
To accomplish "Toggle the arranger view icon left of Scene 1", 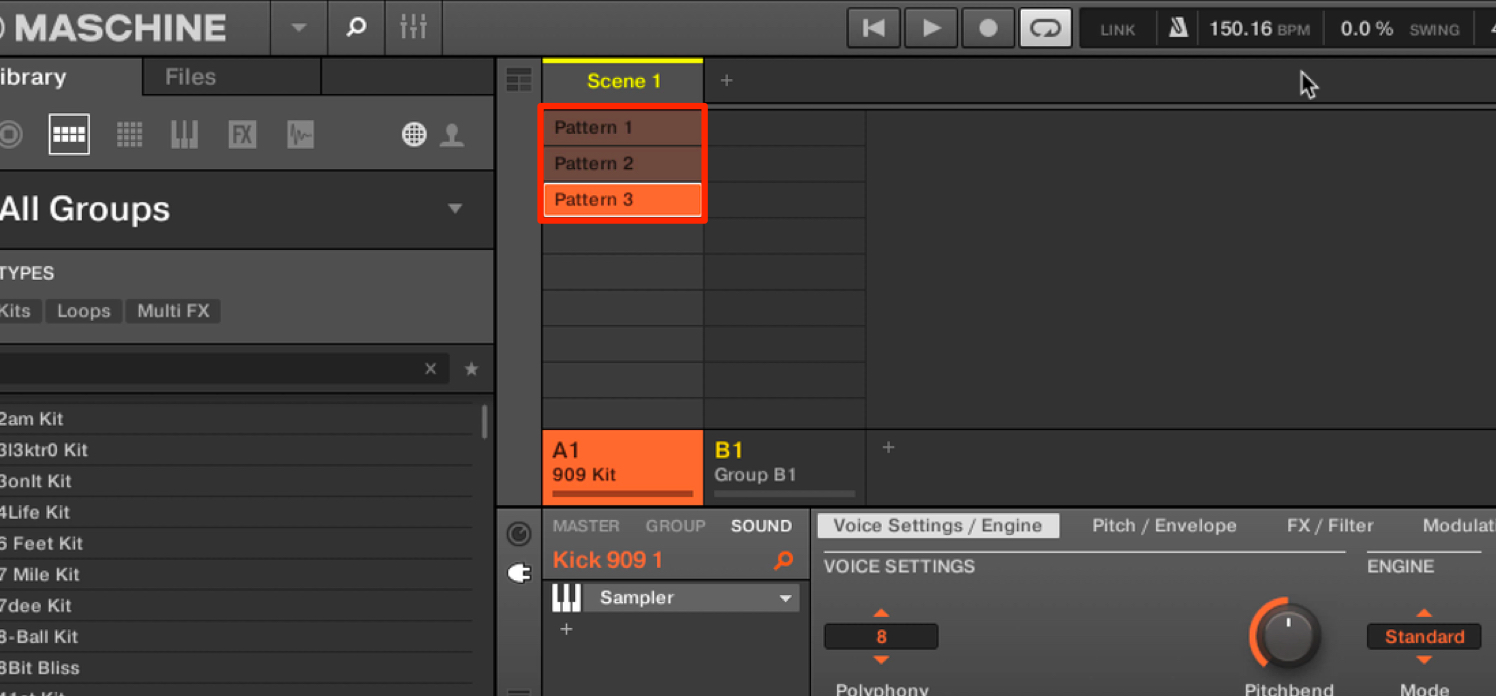I will pos(519,80).
